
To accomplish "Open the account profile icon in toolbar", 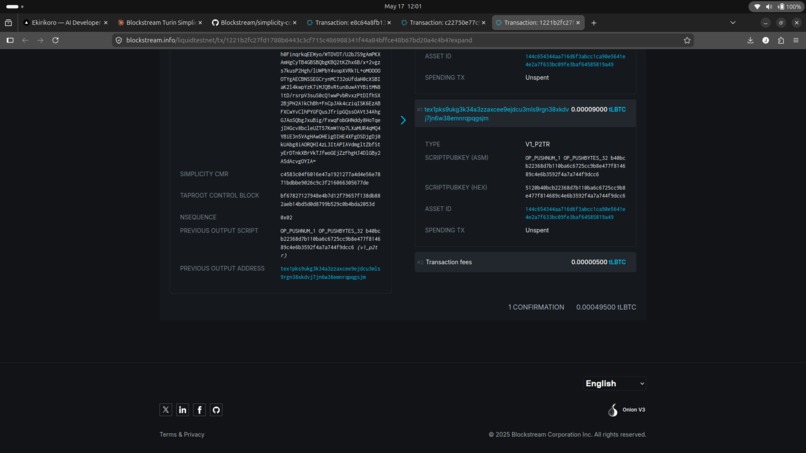I will [x=766, y=40].
